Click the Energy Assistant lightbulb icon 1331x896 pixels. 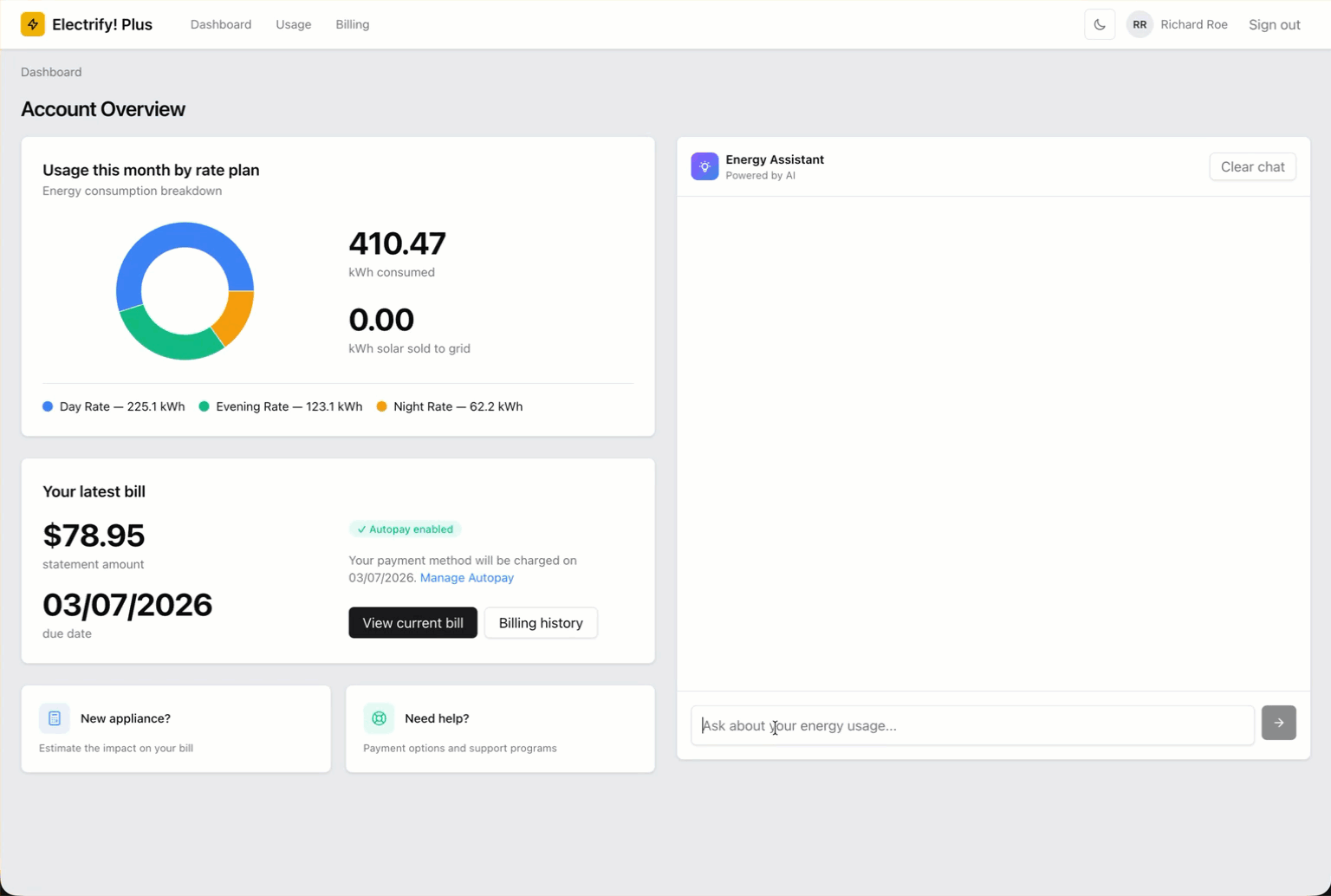click(704, 166)
